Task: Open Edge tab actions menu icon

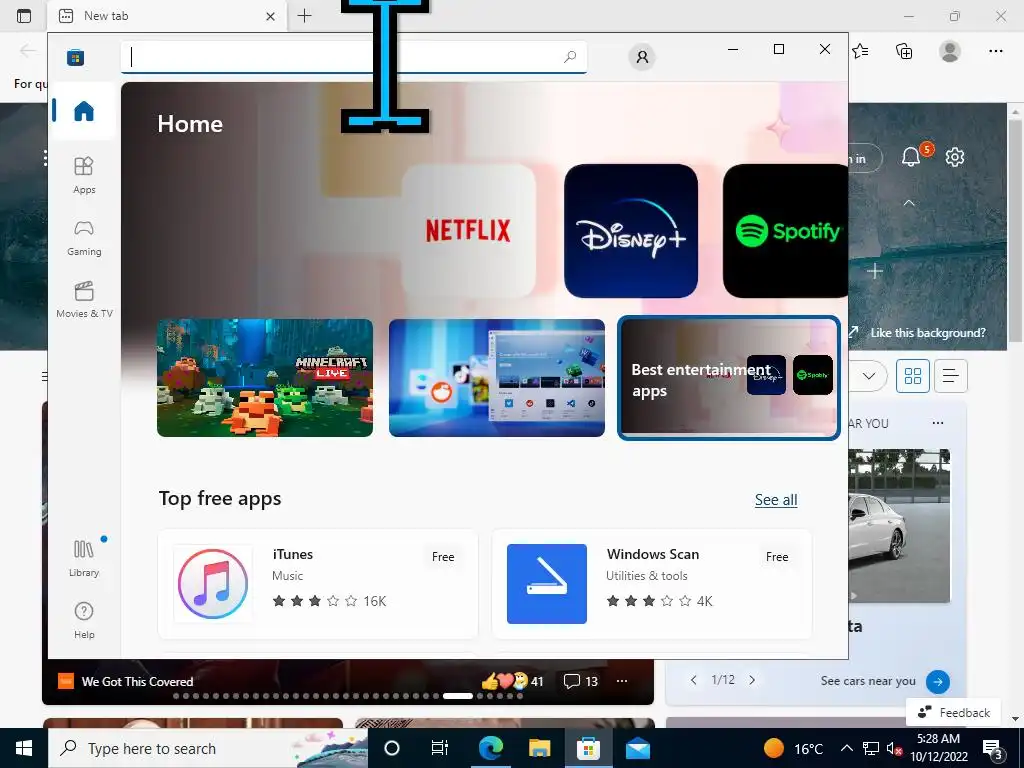Action: 24,16
